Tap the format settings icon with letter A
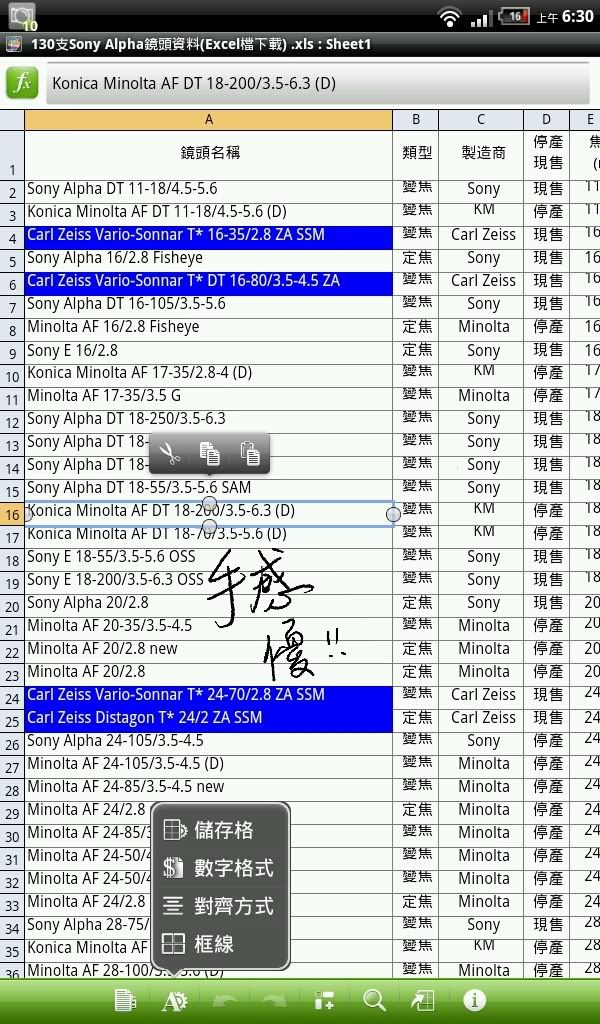Screen dimensions: 600x1024 pos(174,1000)
